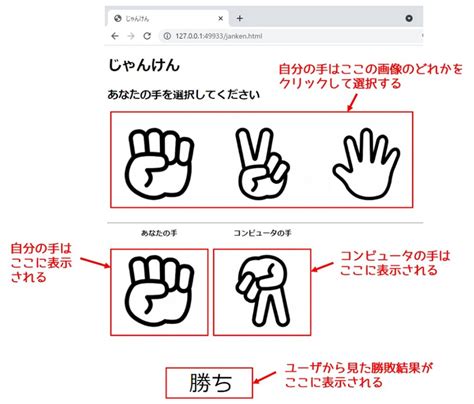
Task: Click the あなたの手を選択してください heading
Action: 183,95
